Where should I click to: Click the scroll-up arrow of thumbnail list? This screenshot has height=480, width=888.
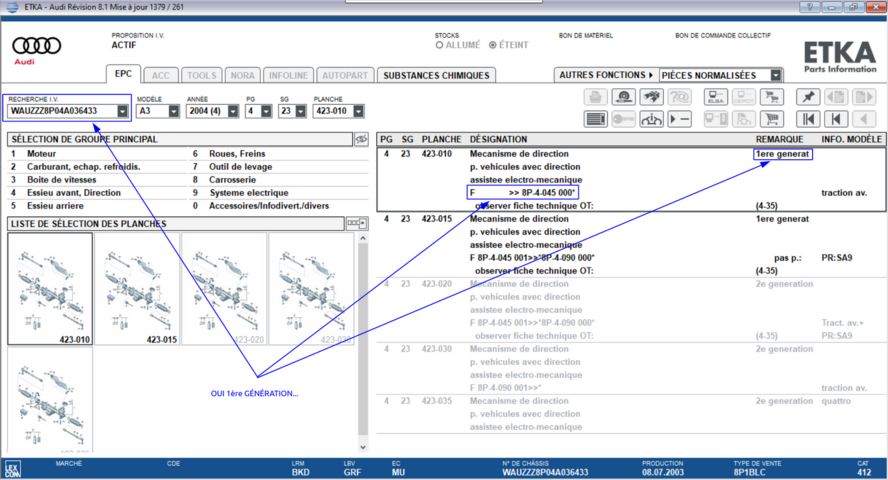click(363, 238)
